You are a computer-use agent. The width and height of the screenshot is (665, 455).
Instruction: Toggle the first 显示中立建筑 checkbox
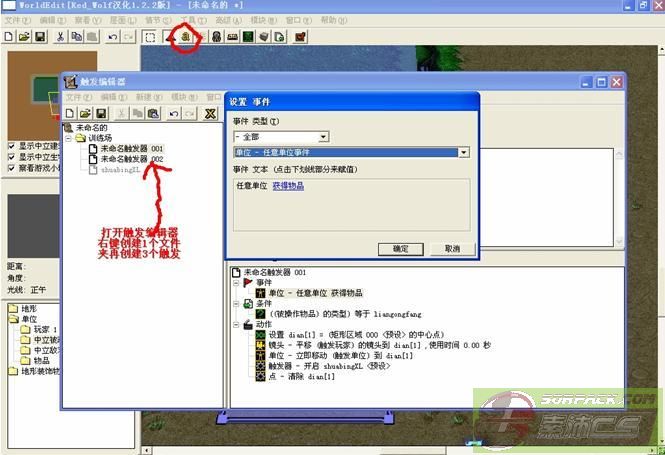point(11,144)
